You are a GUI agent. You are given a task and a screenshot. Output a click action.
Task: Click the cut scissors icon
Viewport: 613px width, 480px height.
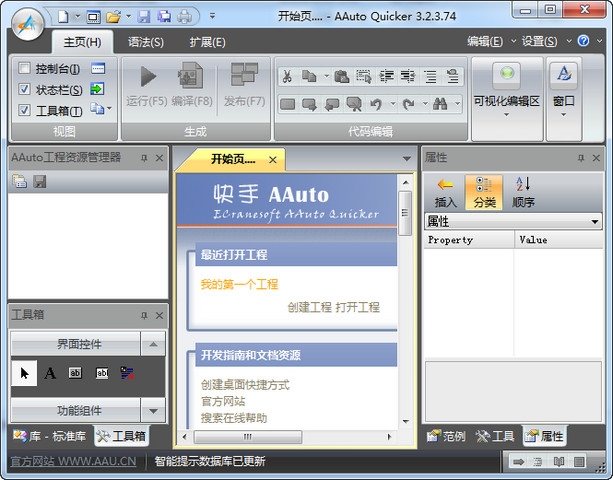(x=287, y=76)
